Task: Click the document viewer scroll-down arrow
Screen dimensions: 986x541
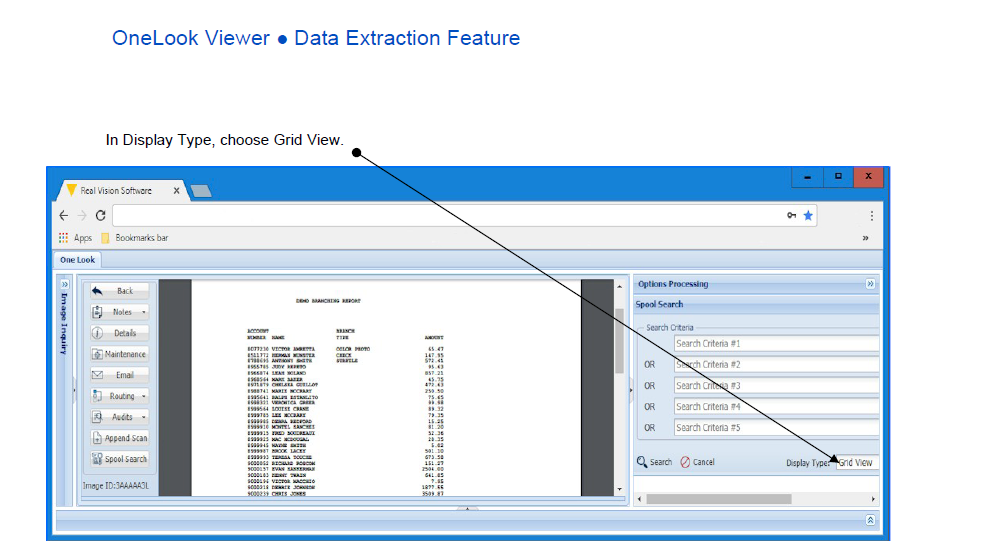Action: 619,489
